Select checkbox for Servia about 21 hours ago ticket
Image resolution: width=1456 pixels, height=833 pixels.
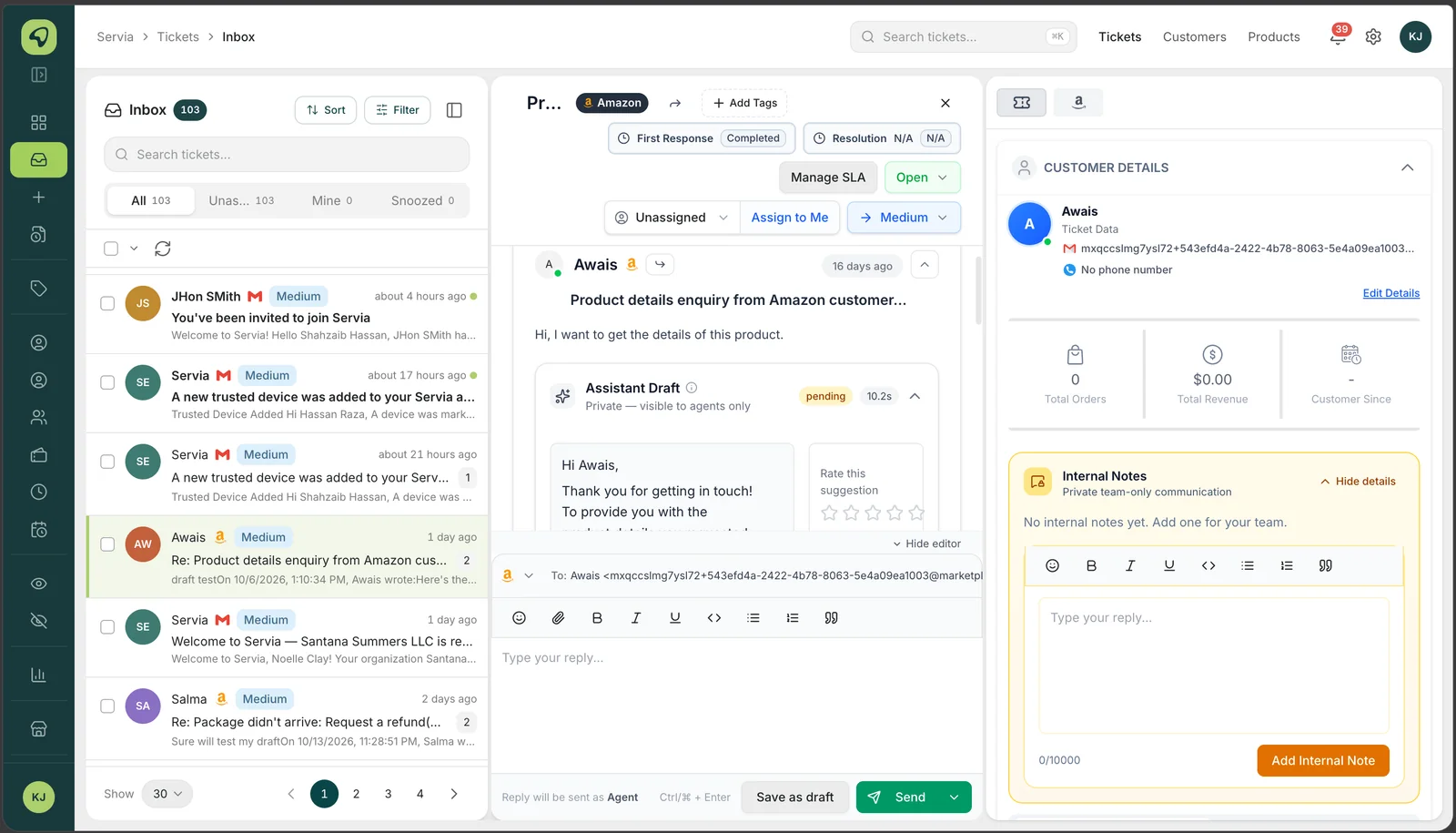pos(107,462)
